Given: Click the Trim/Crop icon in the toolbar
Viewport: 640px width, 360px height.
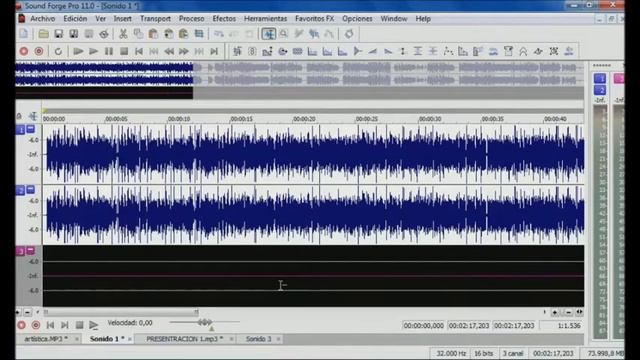Looking at the screenshot, I should pos(199,34).
